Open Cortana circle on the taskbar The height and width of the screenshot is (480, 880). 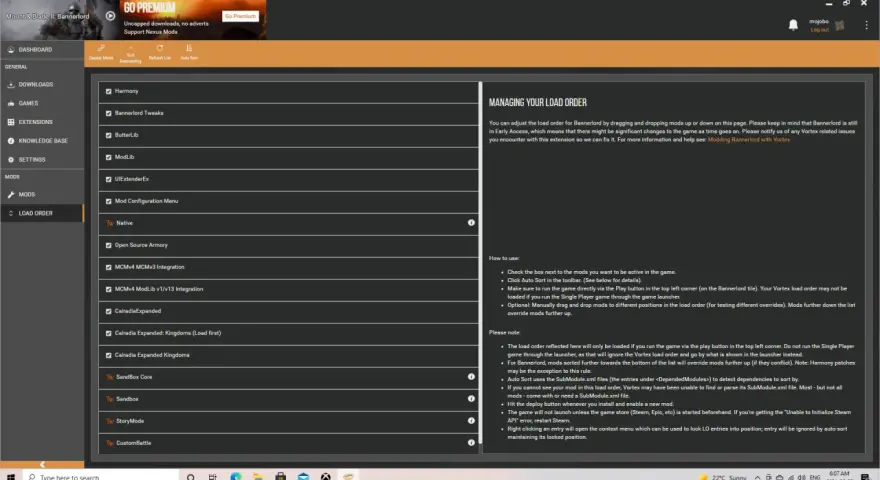191,477
